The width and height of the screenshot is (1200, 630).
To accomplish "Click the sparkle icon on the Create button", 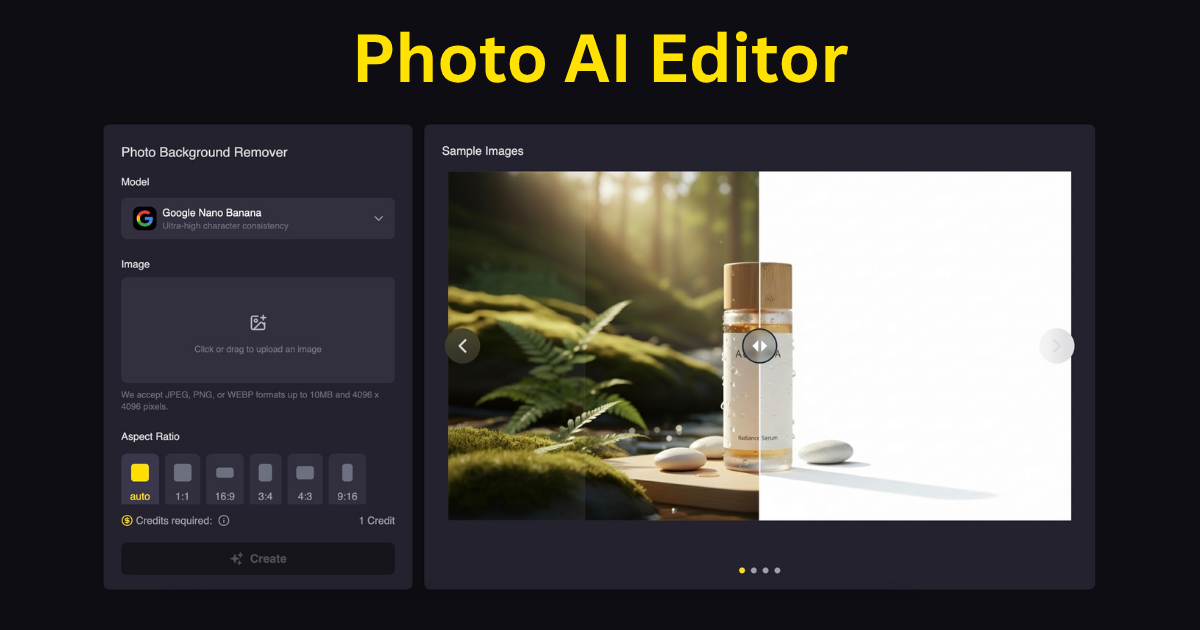I will click(239, 558).
